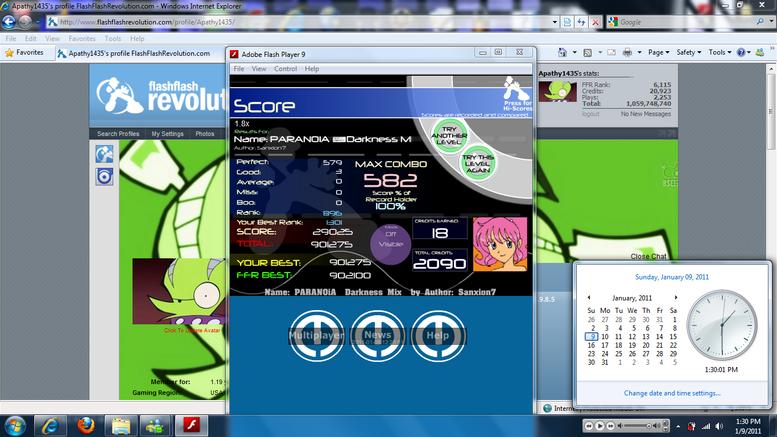Click the Flash Player taskbar icon
This screenshot has width=777, height=437.
191,425
